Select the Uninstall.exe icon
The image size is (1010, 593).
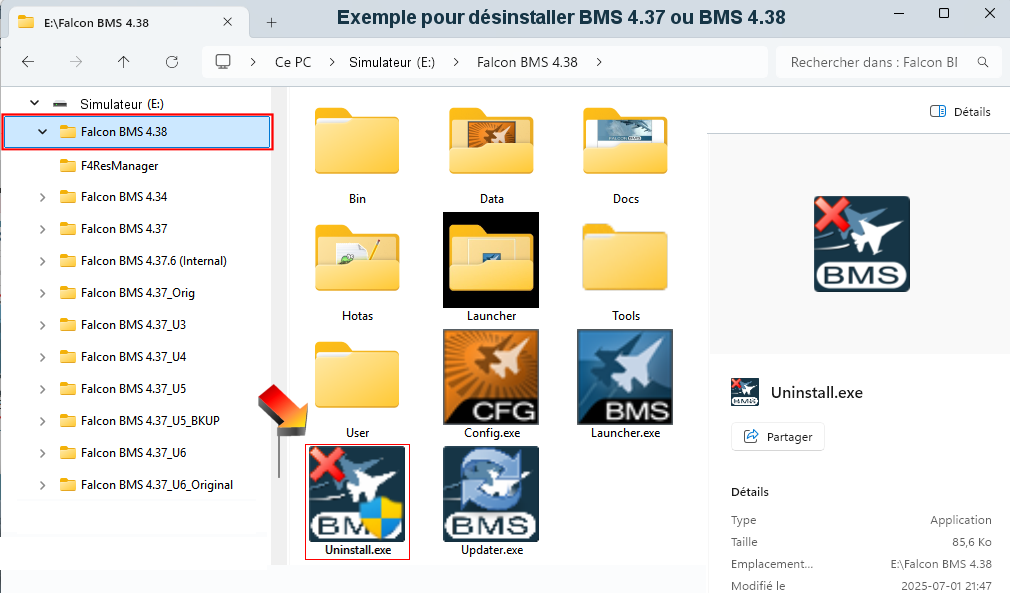point(357,494)
